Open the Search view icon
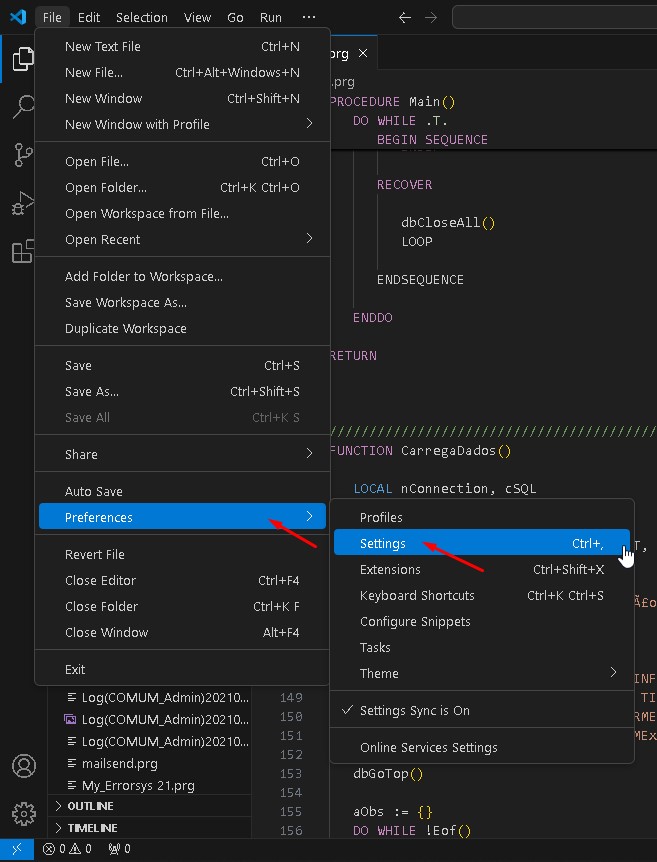657x862 pixels. [22, 108]
